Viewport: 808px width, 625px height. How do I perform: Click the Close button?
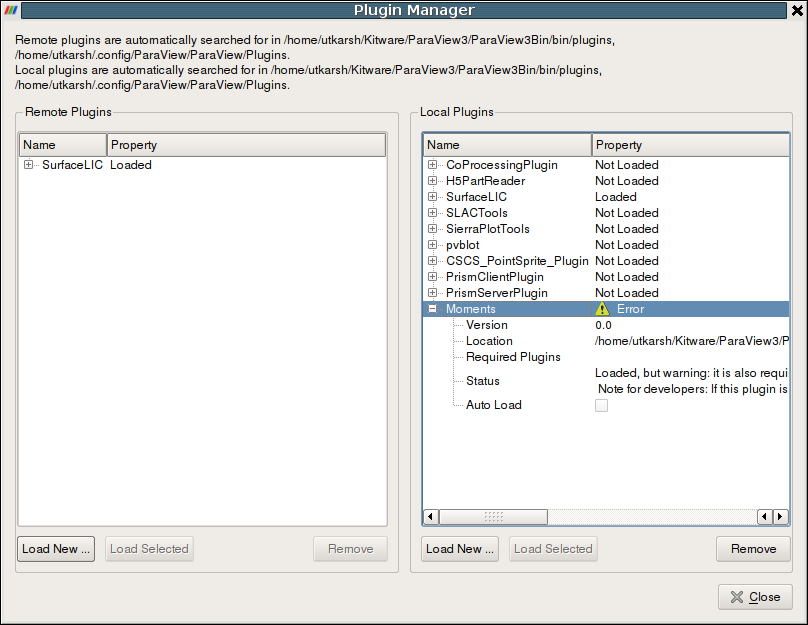(755, 597)
